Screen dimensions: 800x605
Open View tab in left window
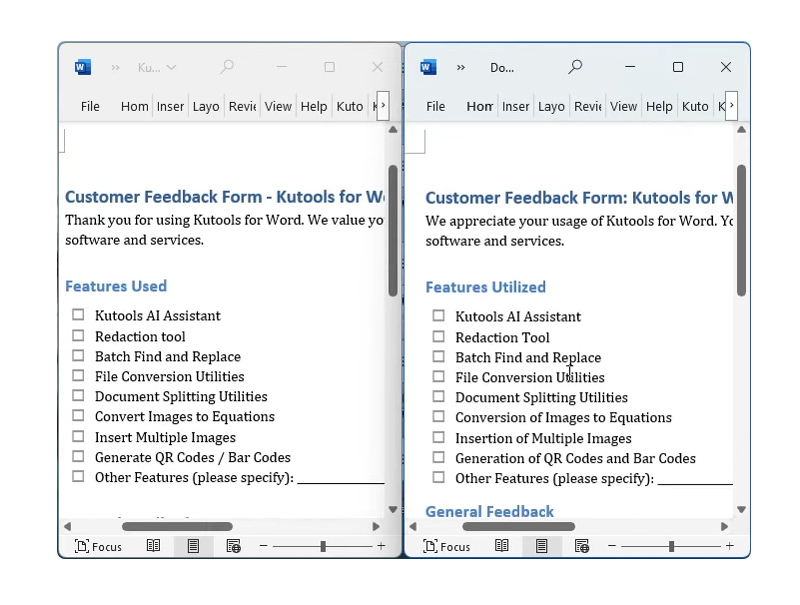tap(278, 106)
